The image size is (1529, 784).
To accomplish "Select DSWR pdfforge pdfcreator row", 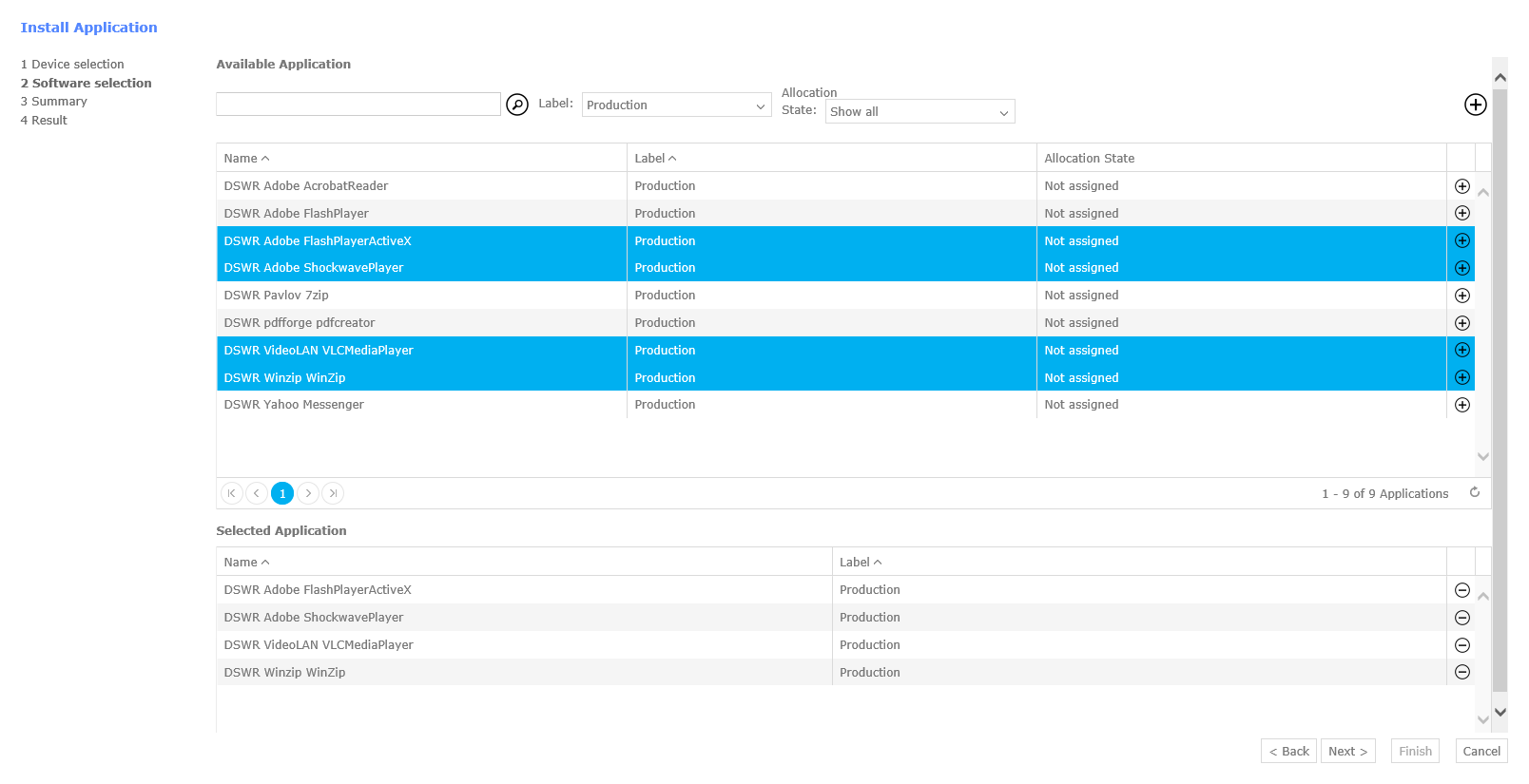I will tap(845, 323).
